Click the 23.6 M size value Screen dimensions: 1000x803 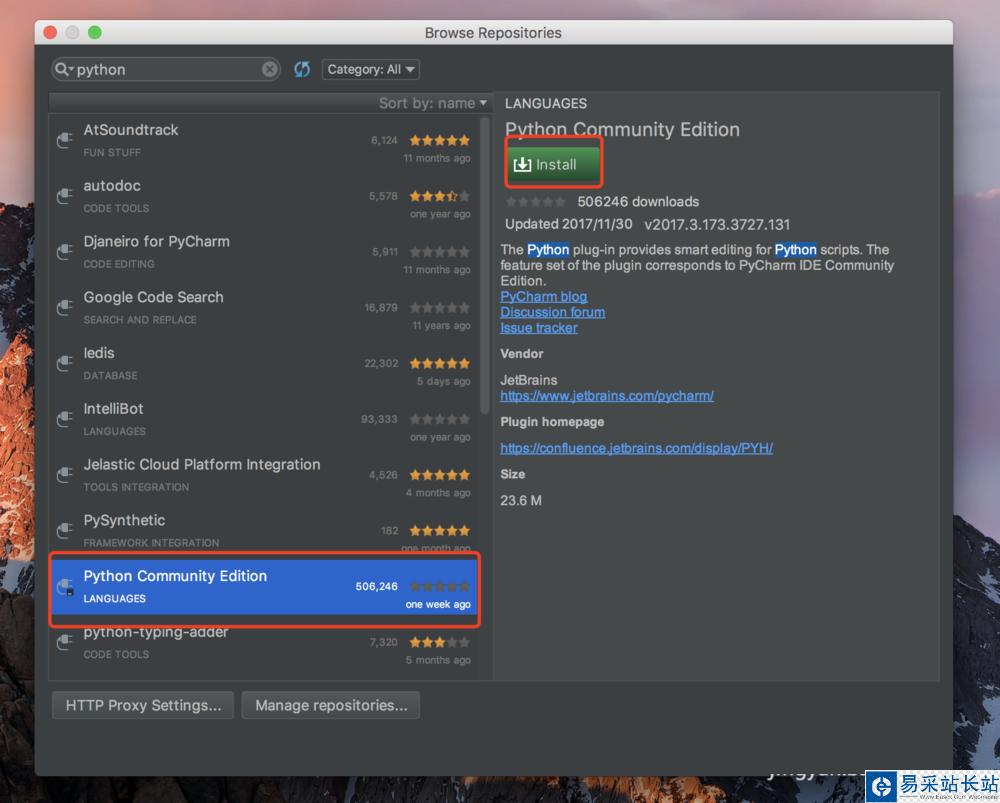(x=520, y=501)
